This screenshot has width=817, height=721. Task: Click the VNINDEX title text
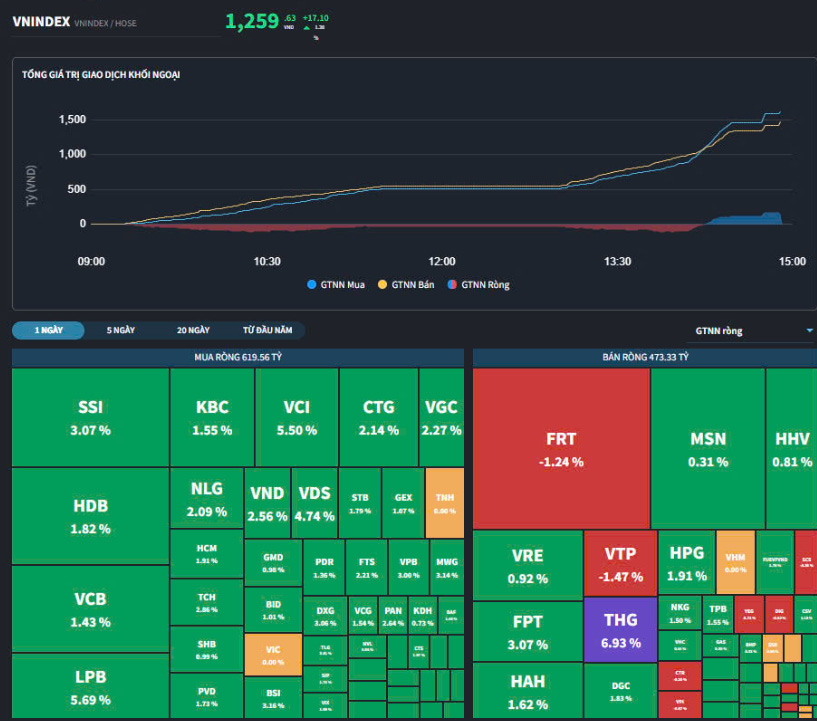click(x=41, y=22)
